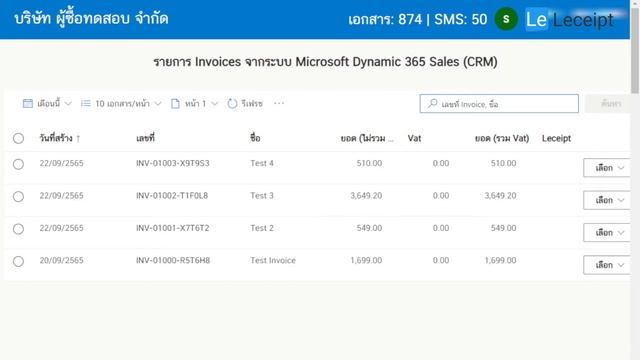Open the more options ellipsis menu
The width and height of the screenshot is (640, 360).
(279, 103)
